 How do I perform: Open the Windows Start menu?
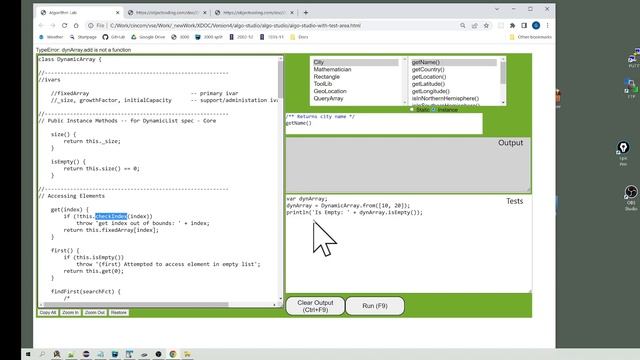(28, 354)
